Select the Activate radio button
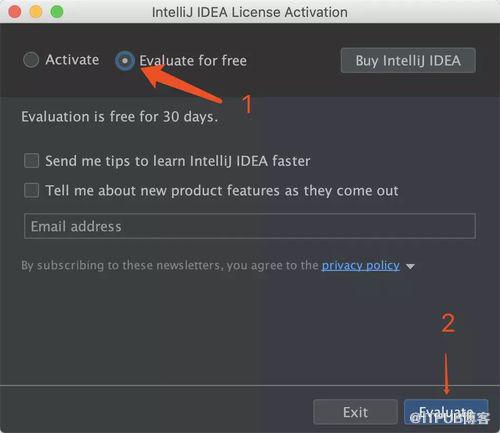This screenshot has width=500, height=433. (x=31, y=60)
